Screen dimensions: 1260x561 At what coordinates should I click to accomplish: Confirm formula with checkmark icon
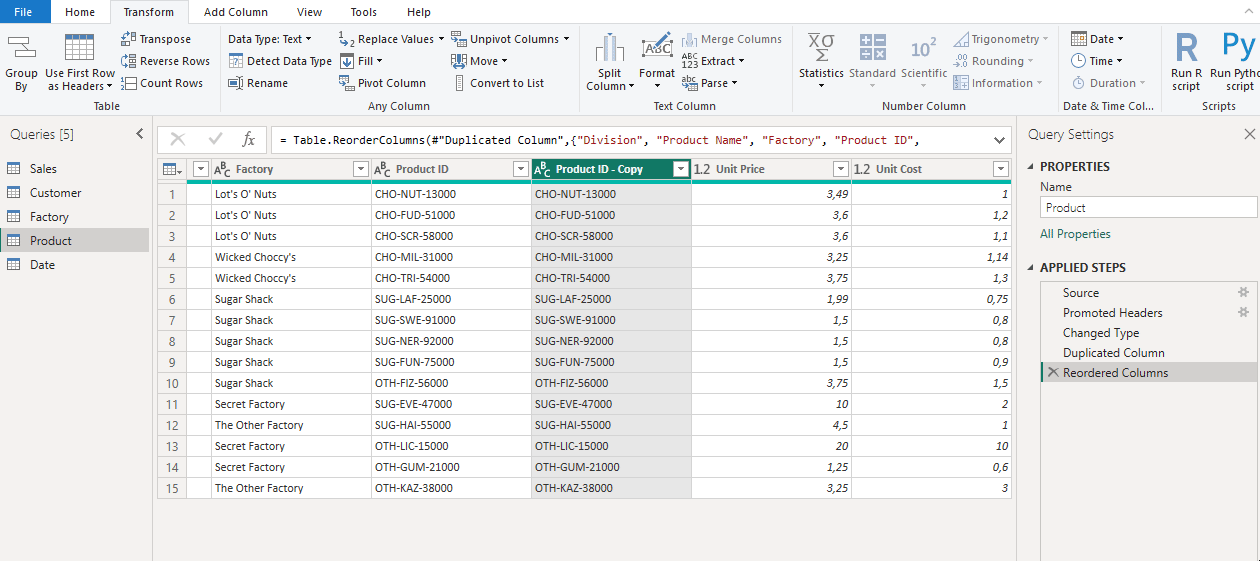(215, 140)
